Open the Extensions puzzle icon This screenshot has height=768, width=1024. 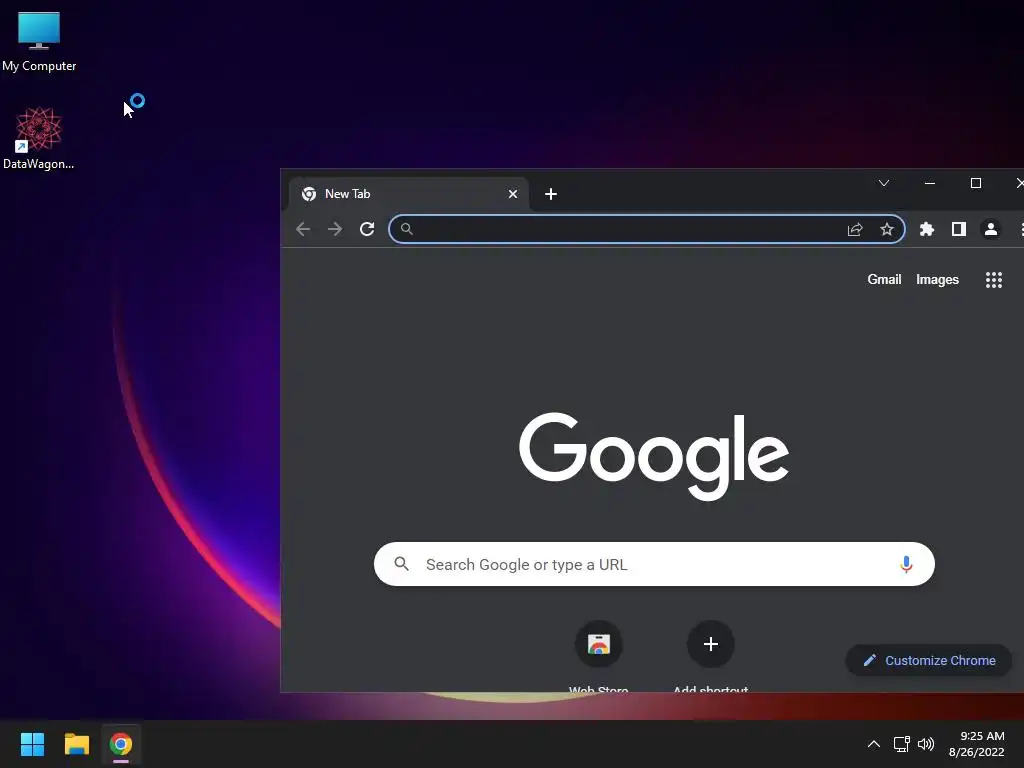click(927, 229)
